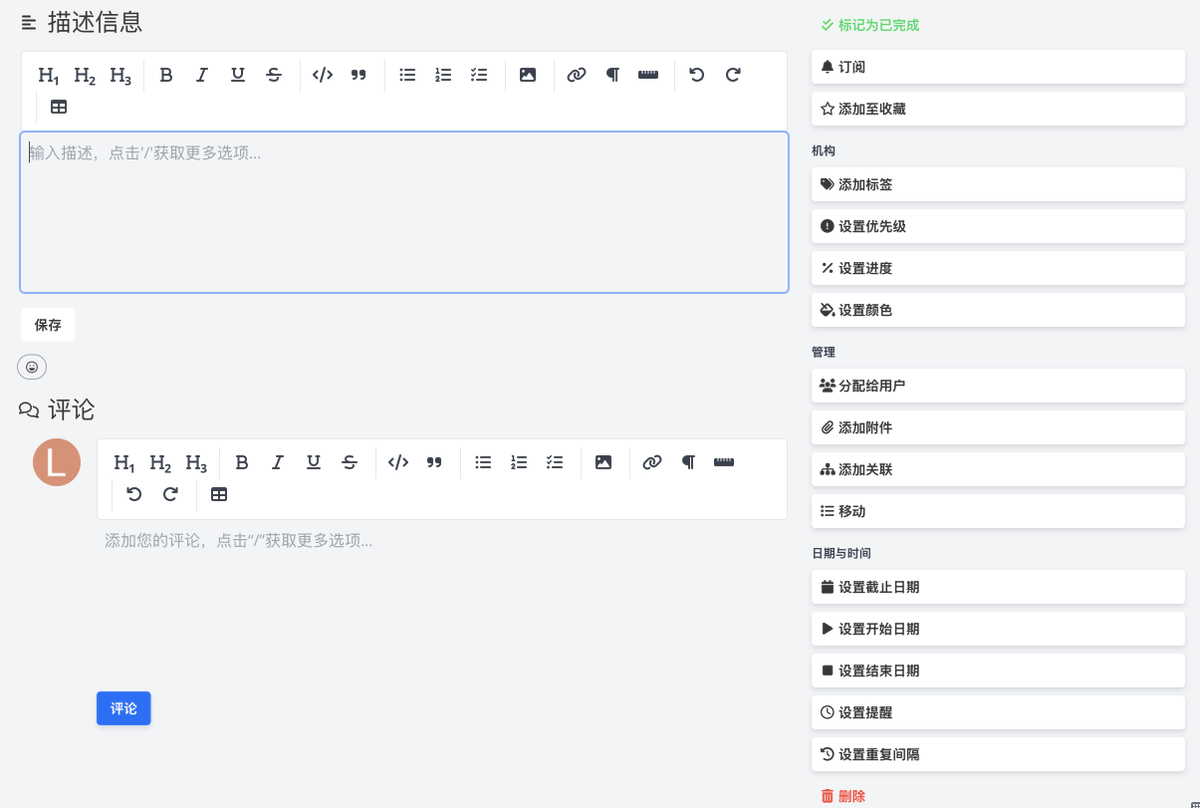The width and height of the screenshot is (1200, 808).
Task: Subscribe to task via 订阅
Action: coord(998,67)
